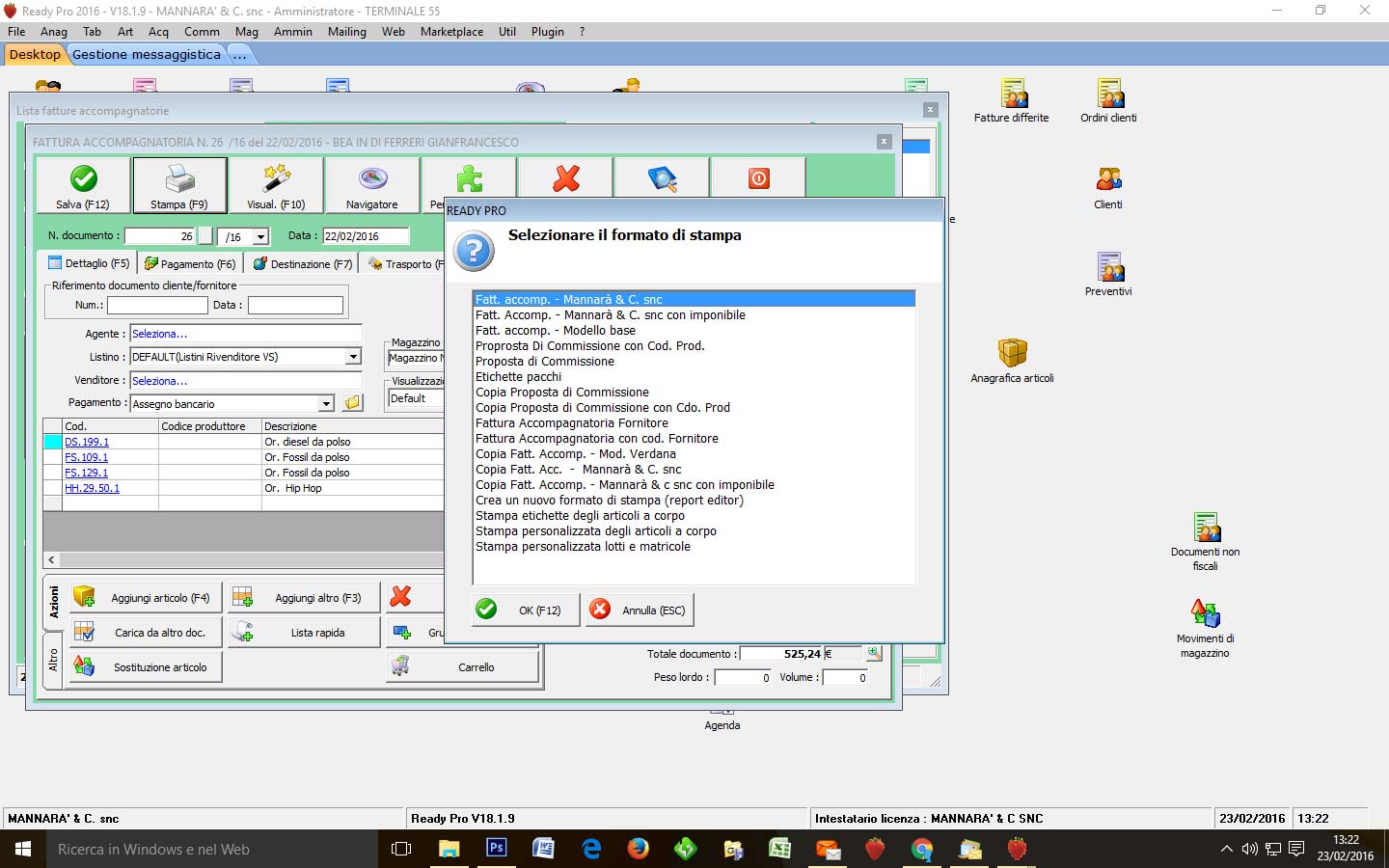Open Ordini clienti desktop icon
Screen dimensions: 1389x868
coord(1108,100)
